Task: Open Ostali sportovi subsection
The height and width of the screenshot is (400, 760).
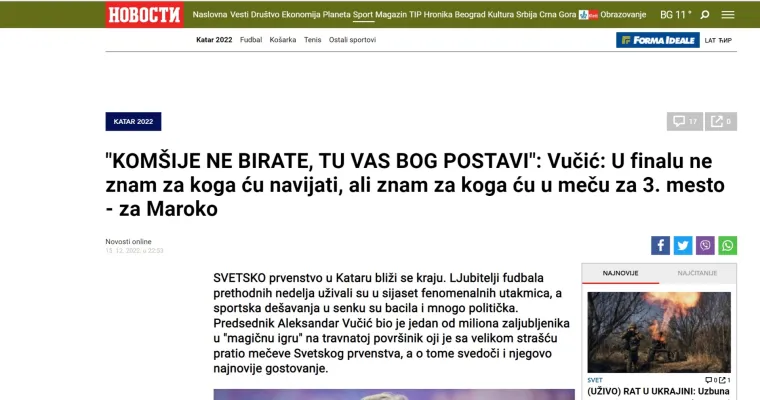Action: (x=352, y=40)
